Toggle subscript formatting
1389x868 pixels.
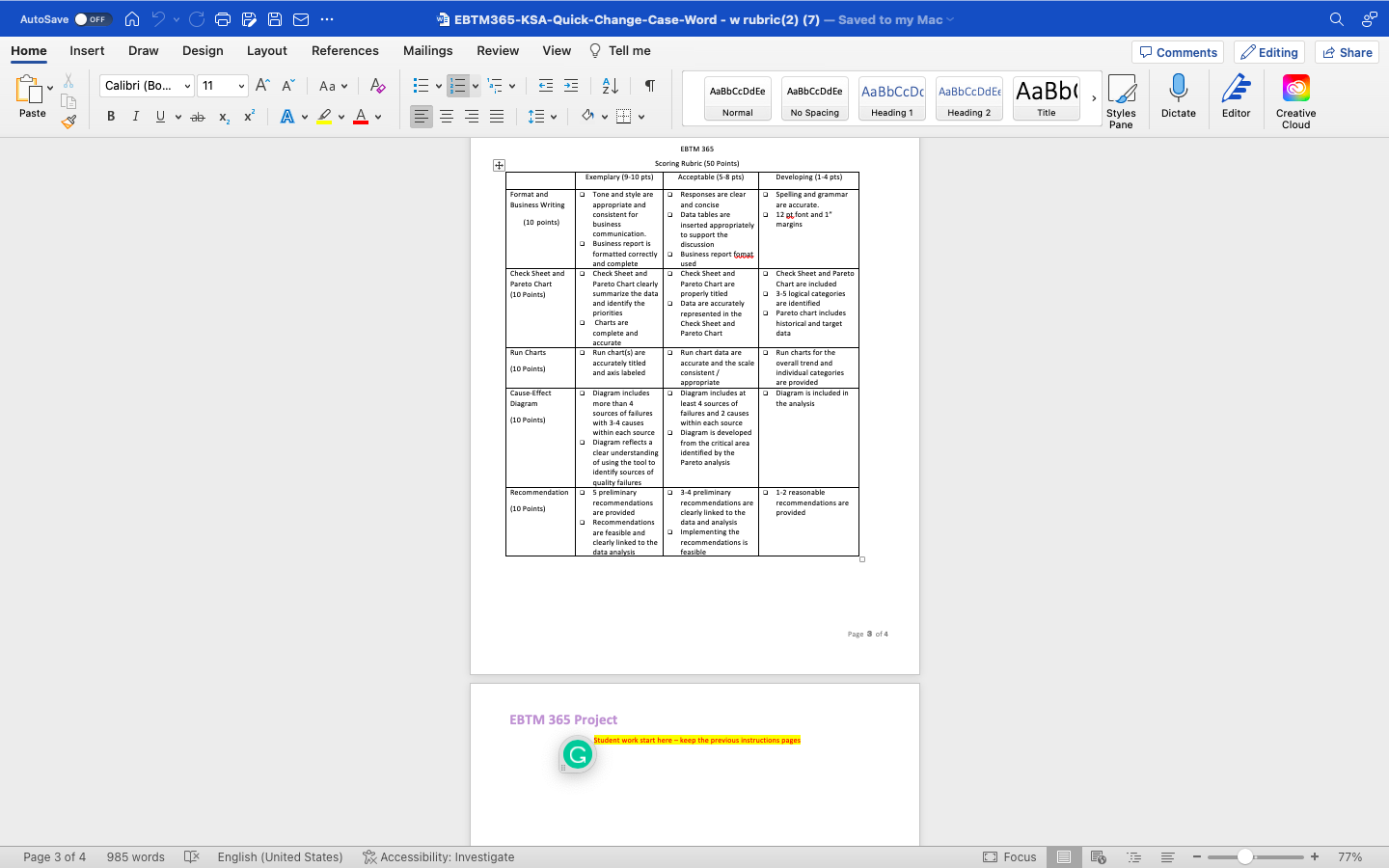(224, 117)
